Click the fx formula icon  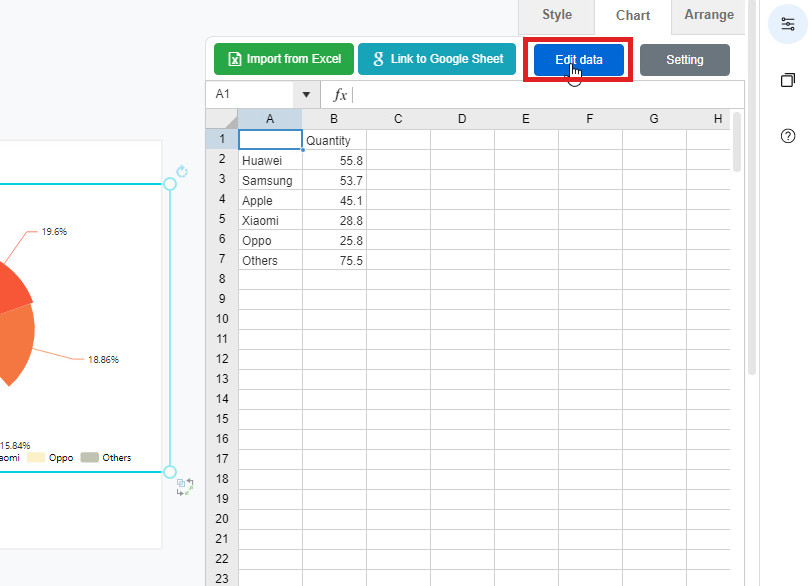coord(340,94)
